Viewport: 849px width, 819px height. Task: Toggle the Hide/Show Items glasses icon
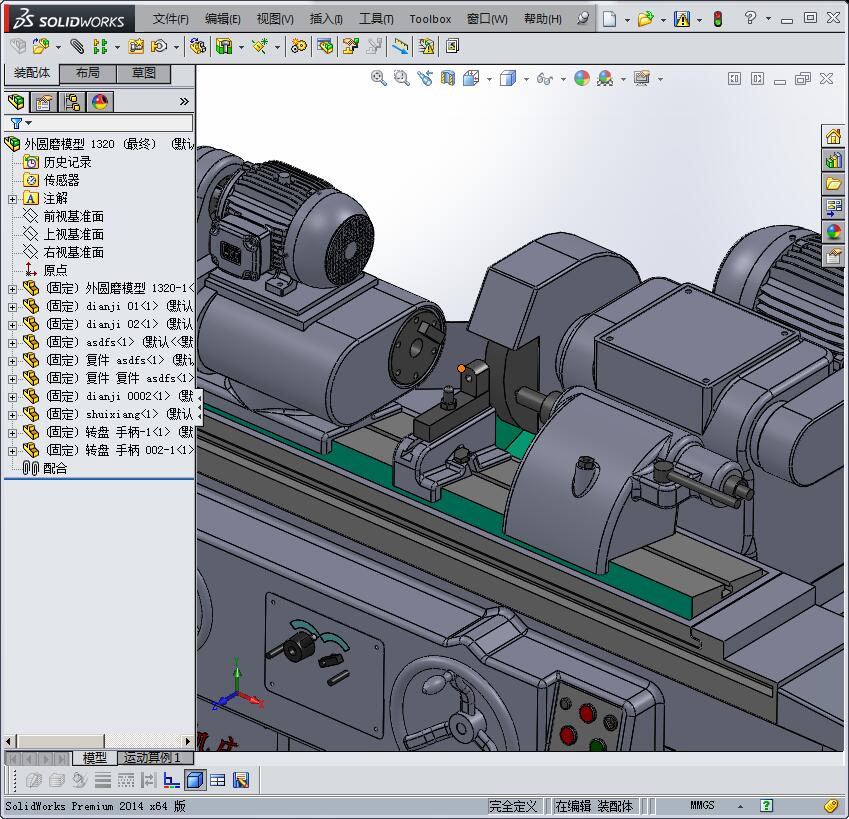(x=544, y=78)
